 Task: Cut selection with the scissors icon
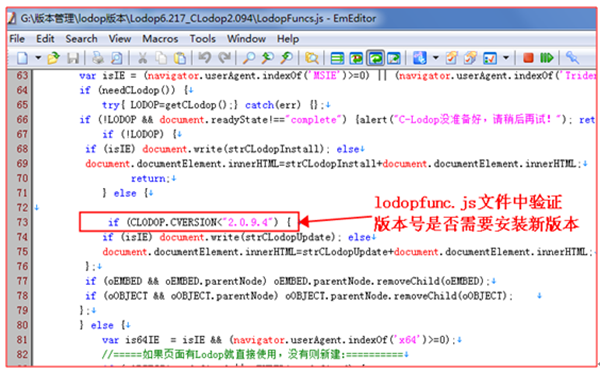click(x=142, y=58)
